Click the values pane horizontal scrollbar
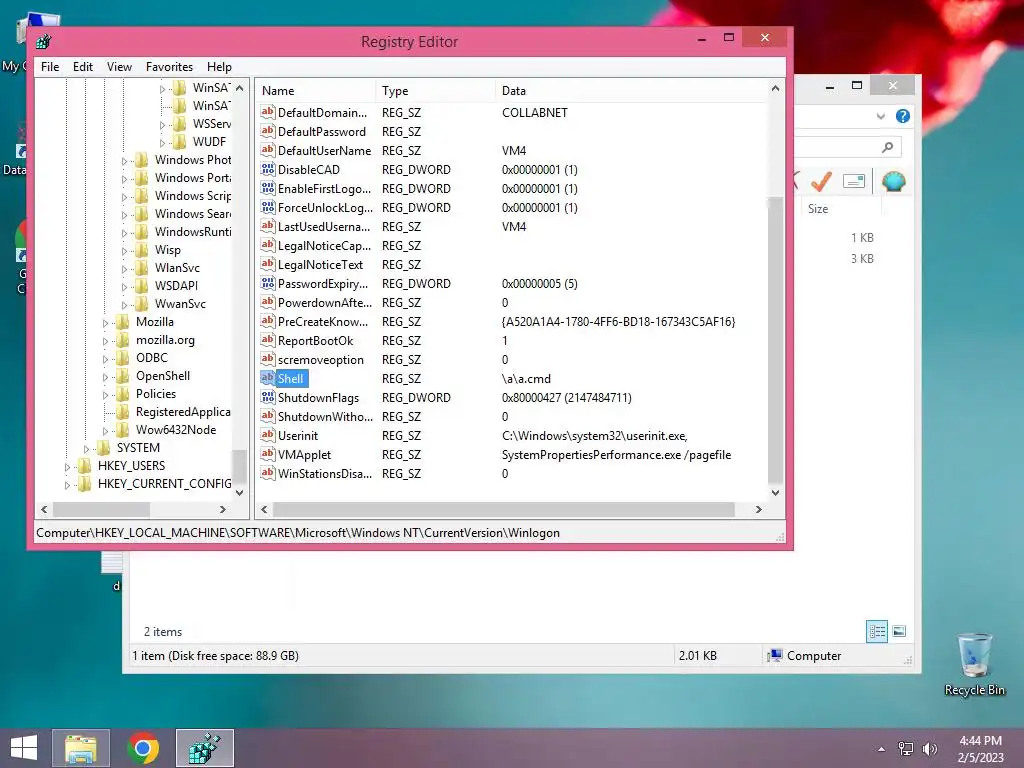Viewport: 1024px width, 768px height. [504, 509]
